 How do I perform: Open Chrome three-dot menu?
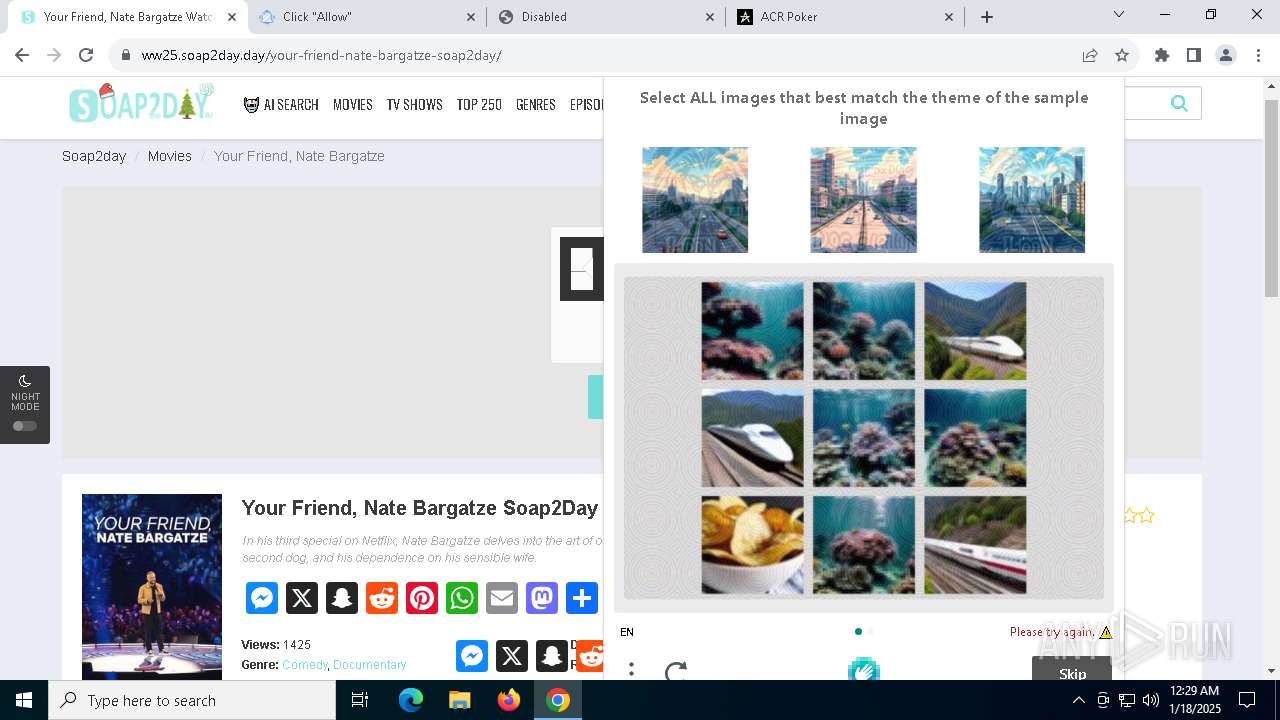(x=1258, y=55)
